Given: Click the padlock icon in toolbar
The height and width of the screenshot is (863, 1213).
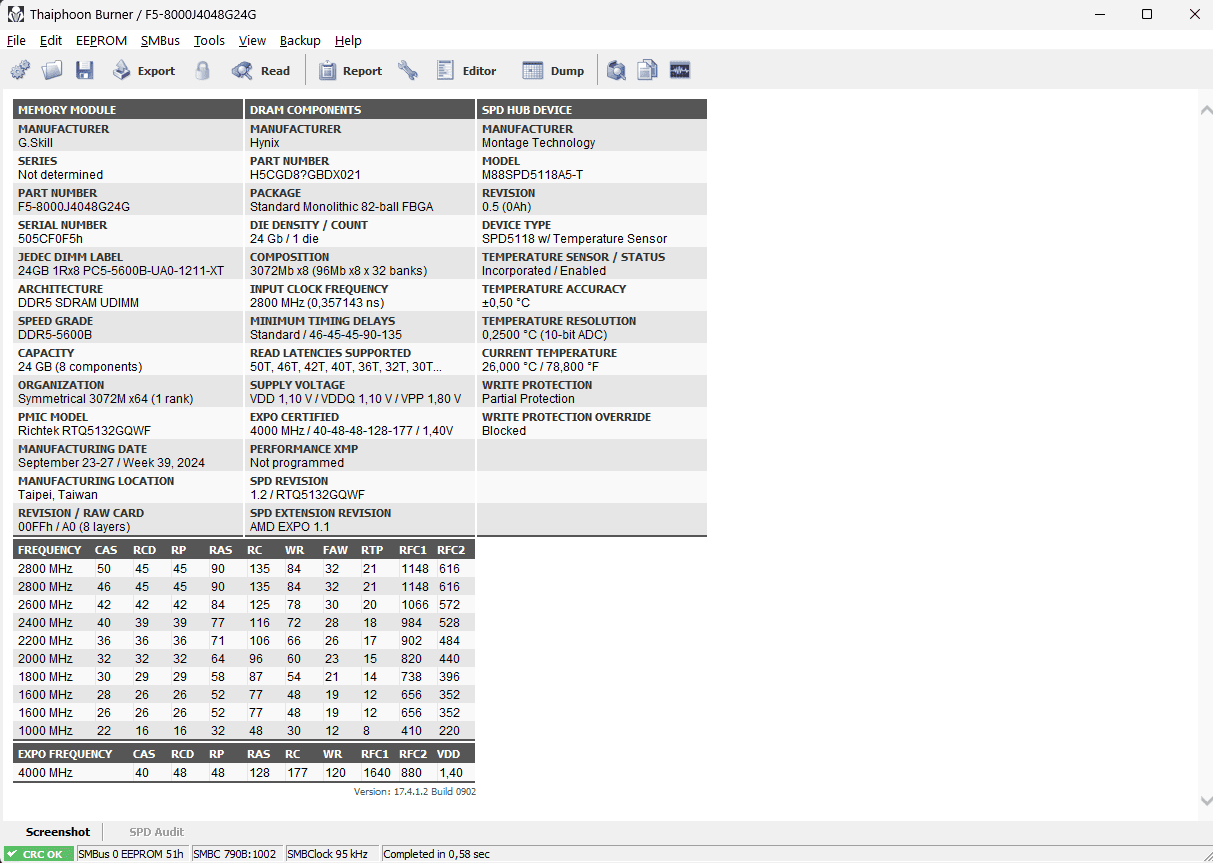Looking at the screenshot, I should [x=203, y=71].
